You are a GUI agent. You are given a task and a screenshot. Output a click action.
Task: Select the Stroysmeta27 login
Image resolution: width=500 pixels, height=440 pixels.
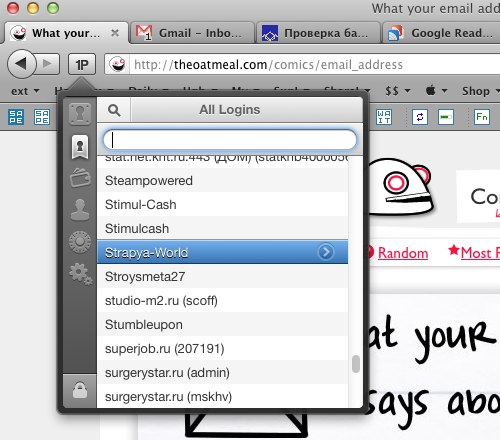[222, 276]
